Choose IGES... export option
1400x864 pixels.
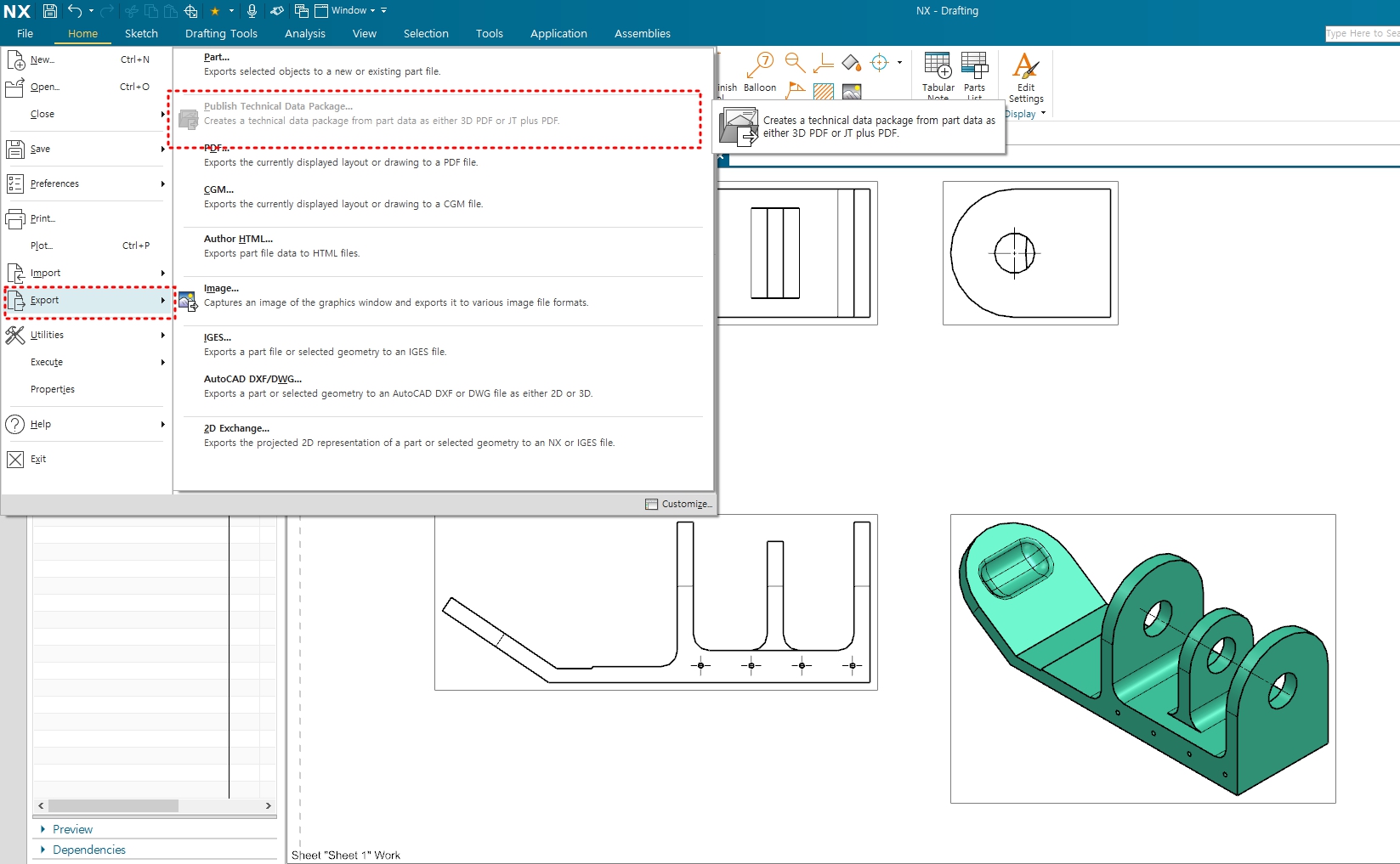[442, 345]
